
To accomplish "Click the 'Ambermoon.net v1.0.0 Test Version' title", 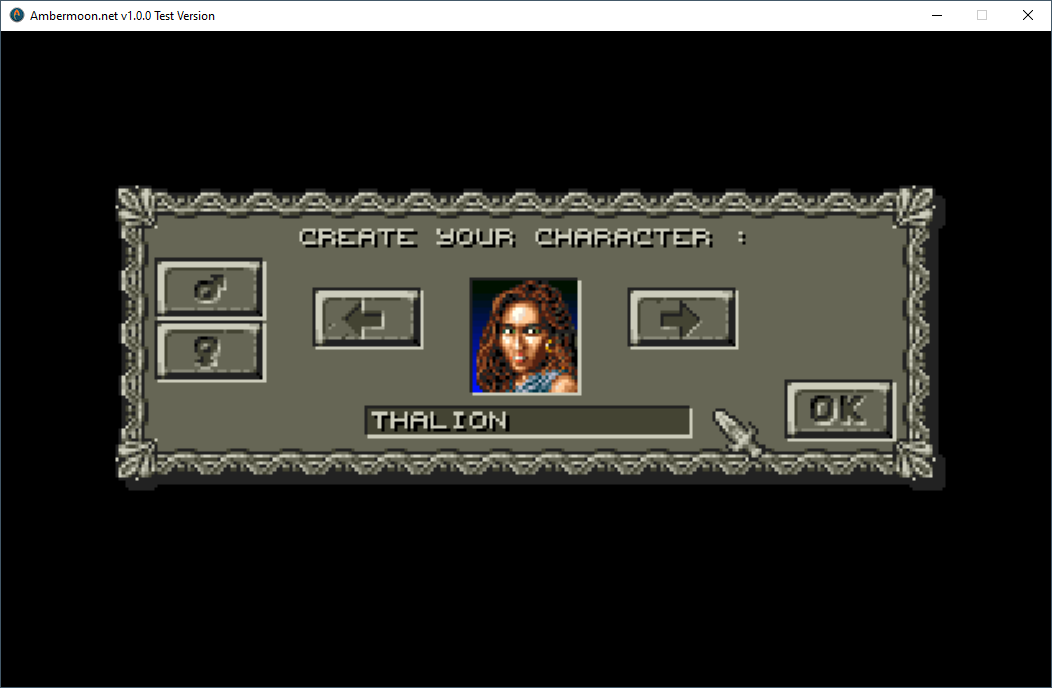I will pyautogui.click(x=122, y=15).
